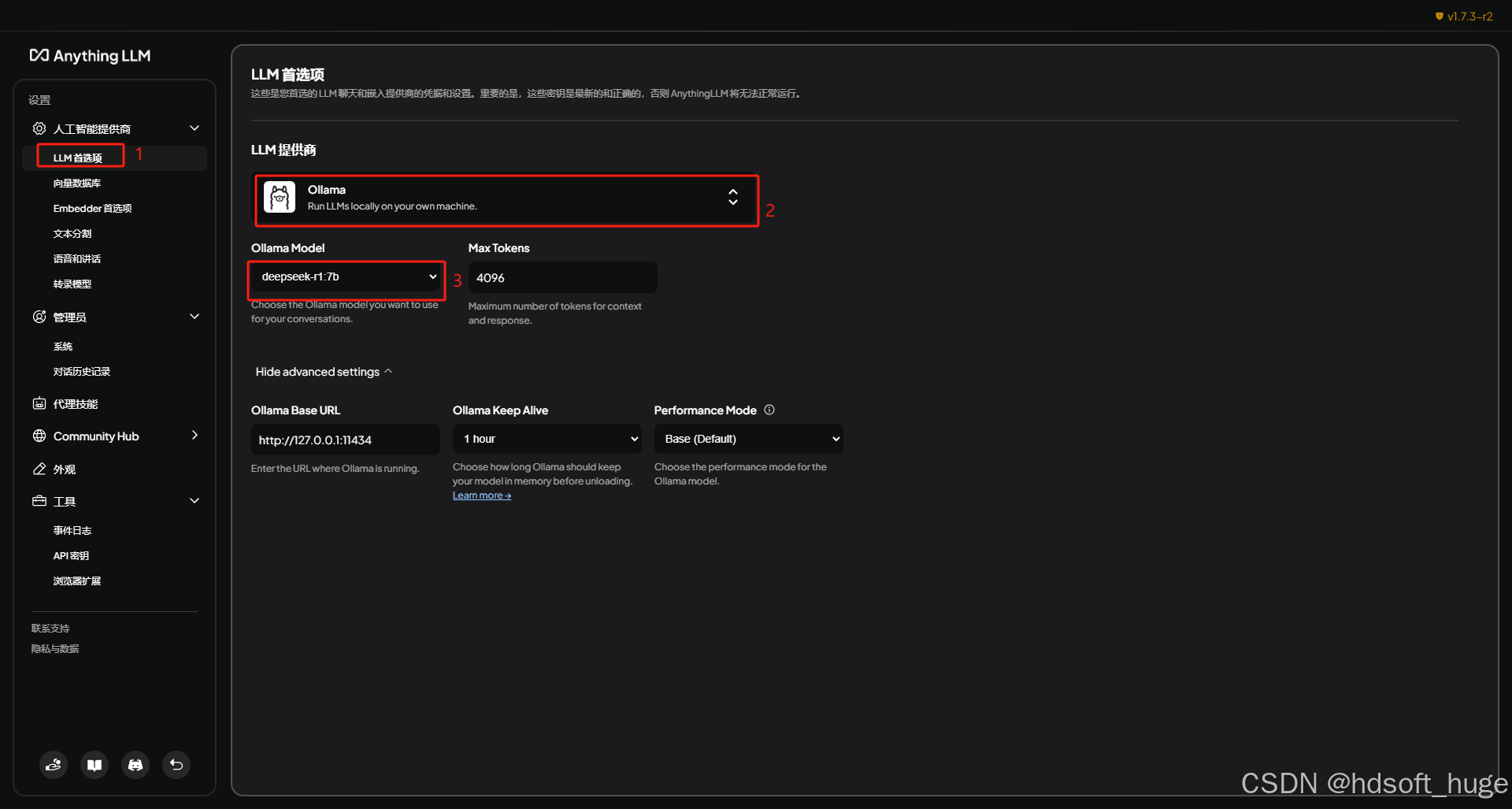Click the appearance pencil icon
The height and width of the screenshot is (809, 1512).
point(39,469)
